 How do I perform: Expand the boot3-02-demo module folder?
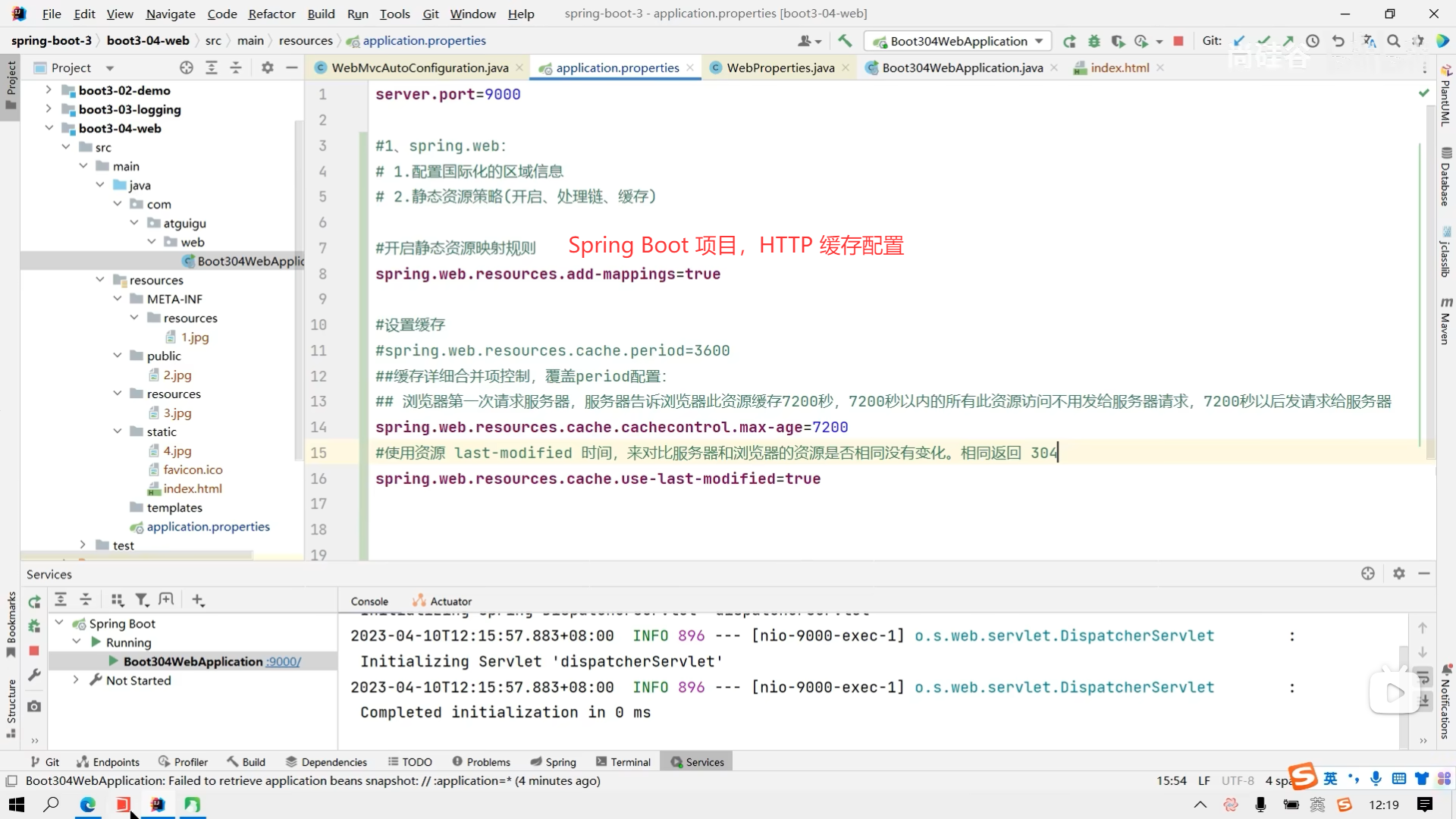click(x=49, y=90)
